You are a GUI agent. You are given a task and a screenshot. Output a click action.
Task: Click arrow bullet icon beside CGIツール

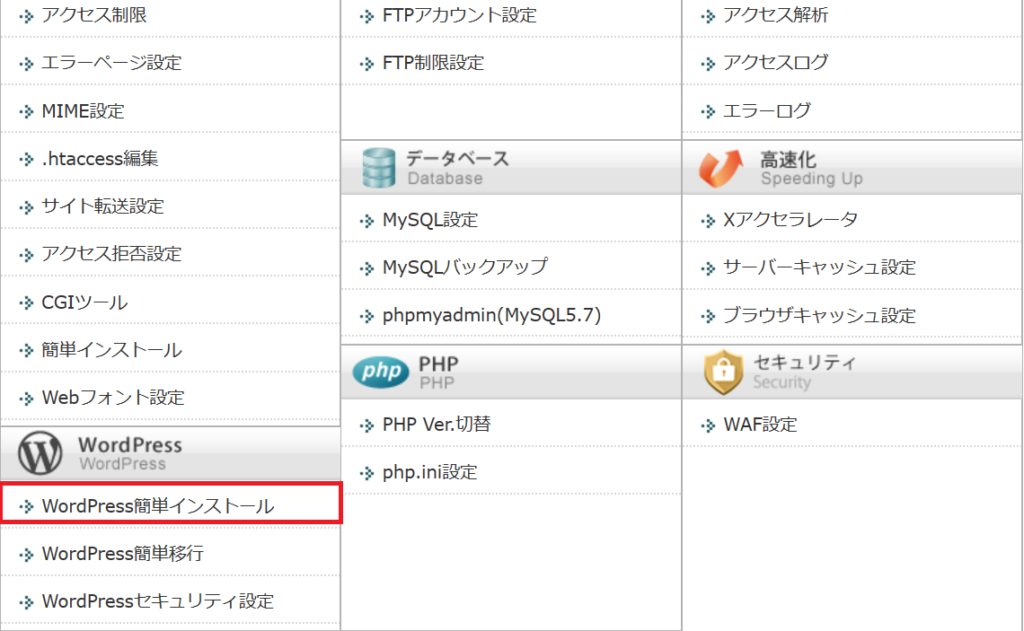coord(26,304)
